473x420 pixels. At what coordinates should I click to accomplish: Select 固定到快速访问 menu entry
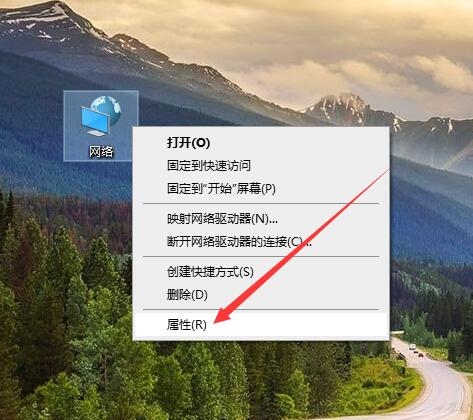click(x=209, y=165)
